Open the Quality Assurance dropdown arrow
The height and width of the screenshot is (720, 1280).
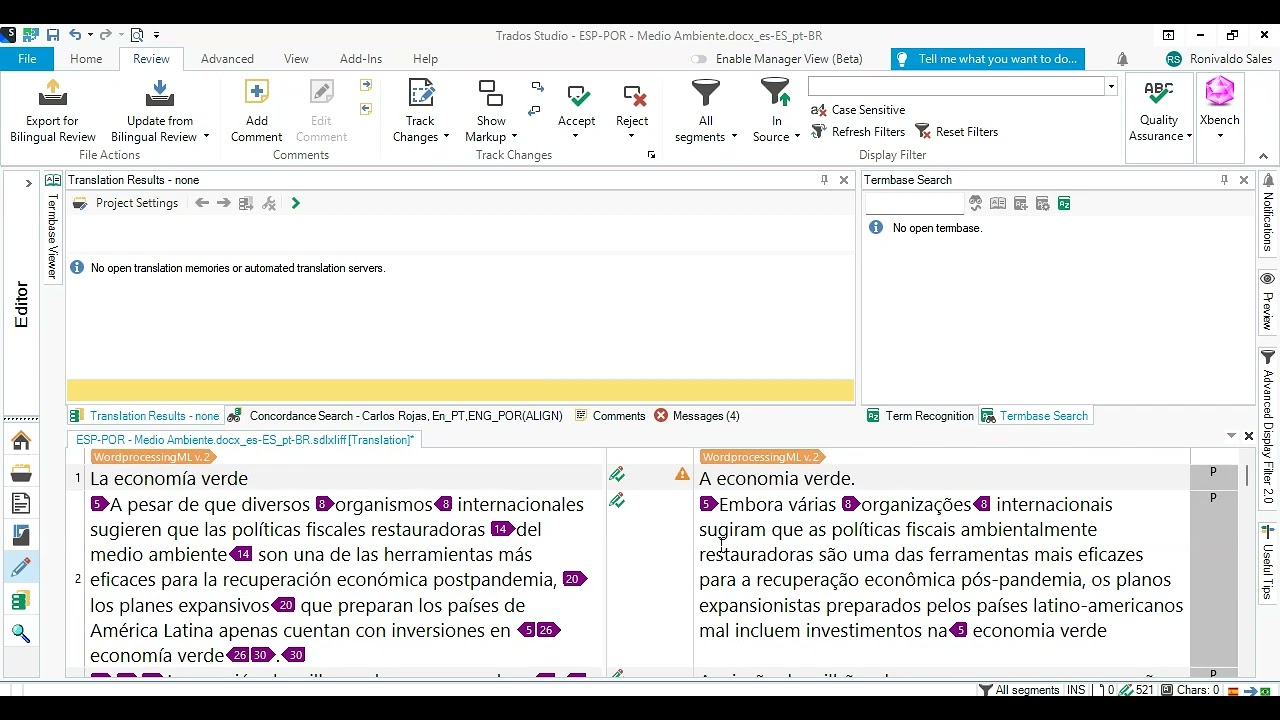[x=1189, y=137]
